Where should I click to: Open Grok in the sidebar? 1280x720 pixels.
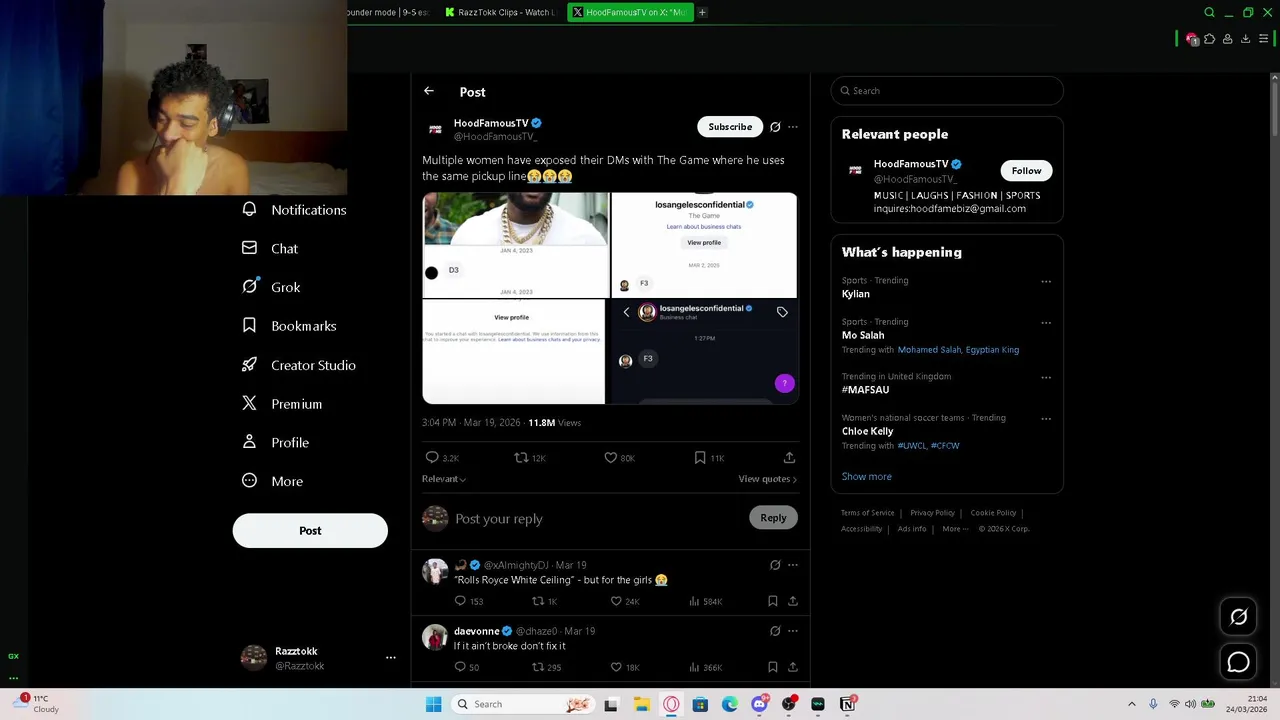tap(271, 287)
